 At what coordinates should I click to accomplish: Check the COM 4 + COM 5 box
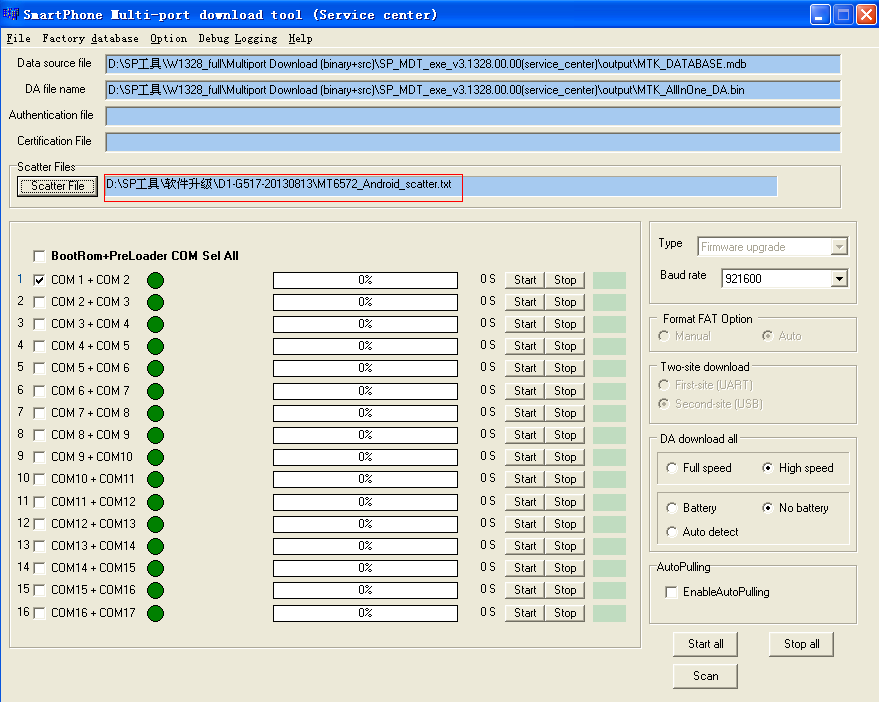(x=39, y=347)
